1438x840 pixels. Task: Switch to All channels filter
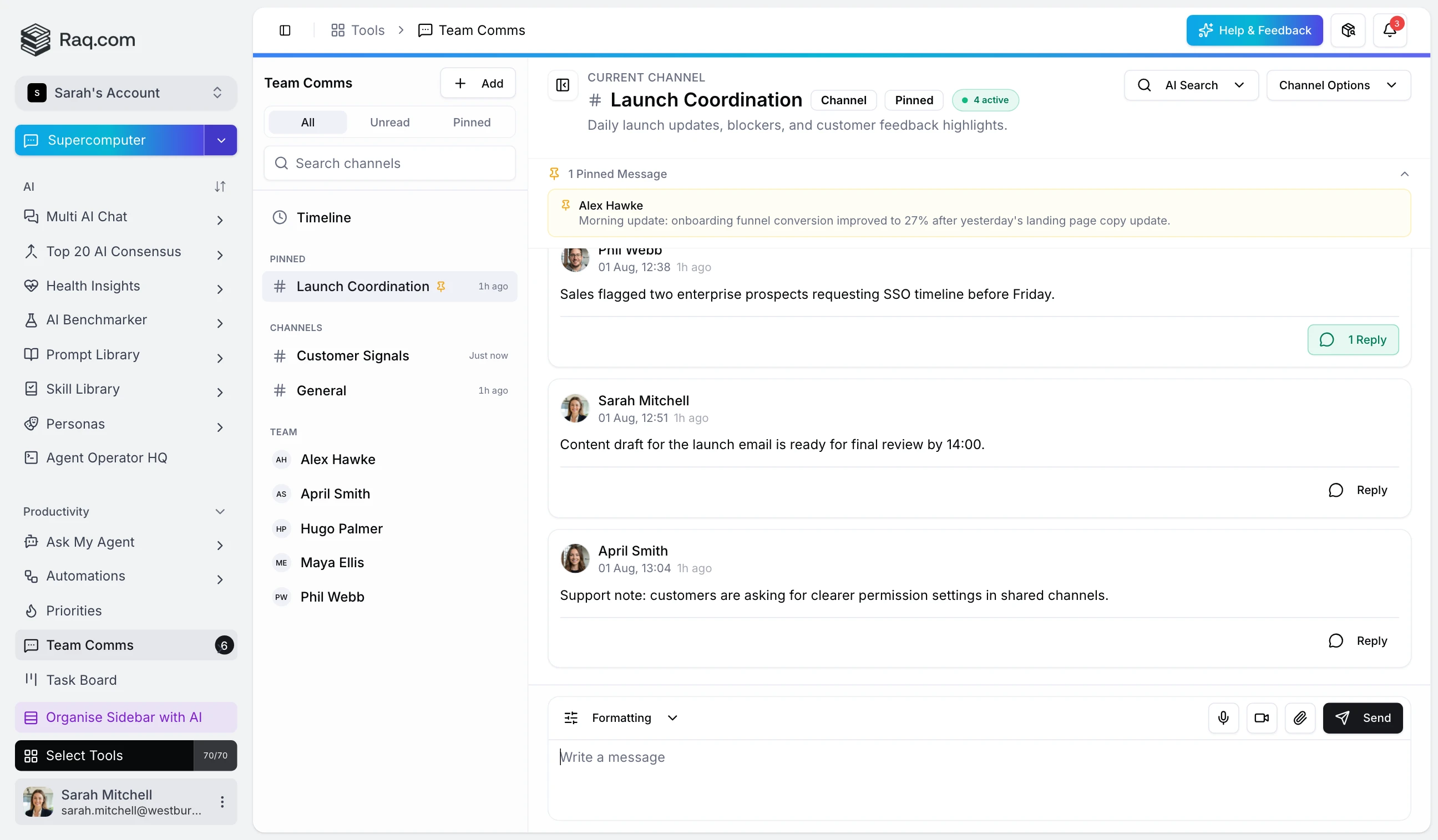pos(307,122)
